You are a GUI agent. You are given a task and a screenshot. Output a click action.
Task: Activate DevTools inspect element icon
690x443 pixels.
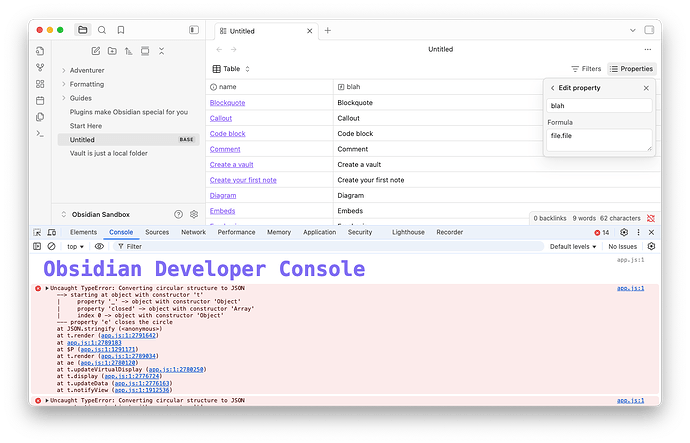(x=37, y=232)
